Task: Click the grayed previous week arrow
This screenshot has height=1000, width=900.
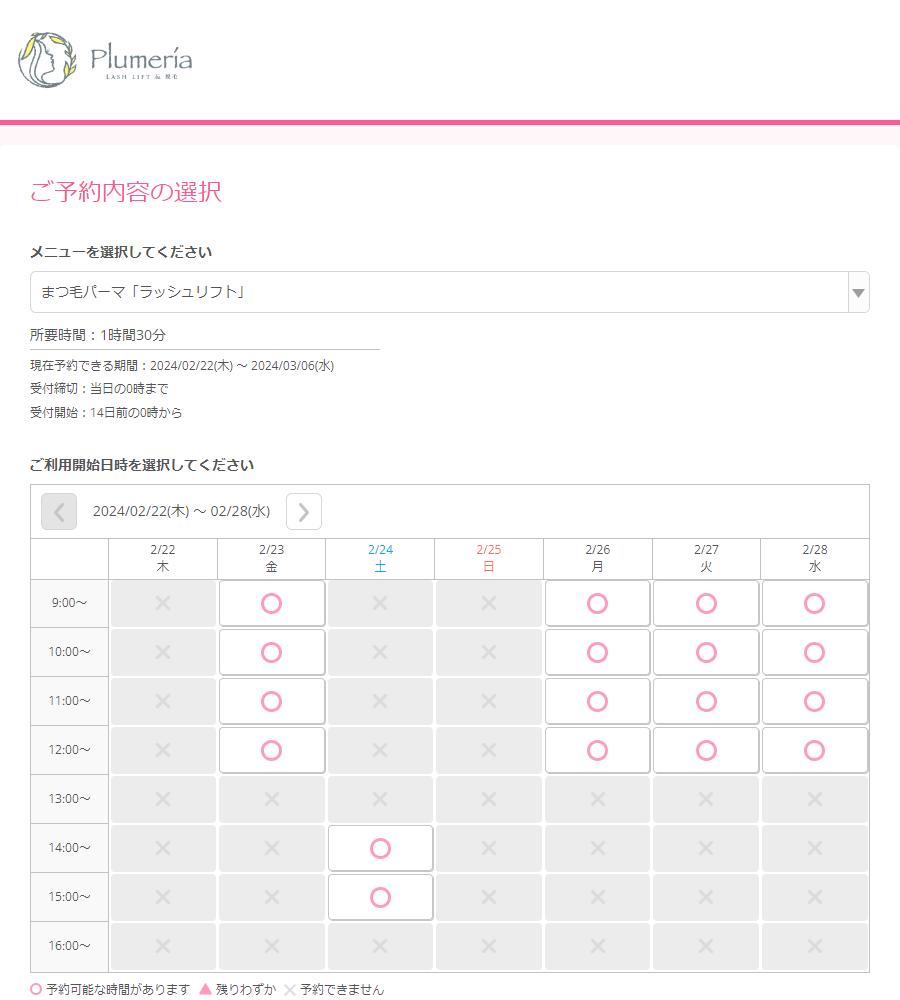Action: [x=59, y=512]
